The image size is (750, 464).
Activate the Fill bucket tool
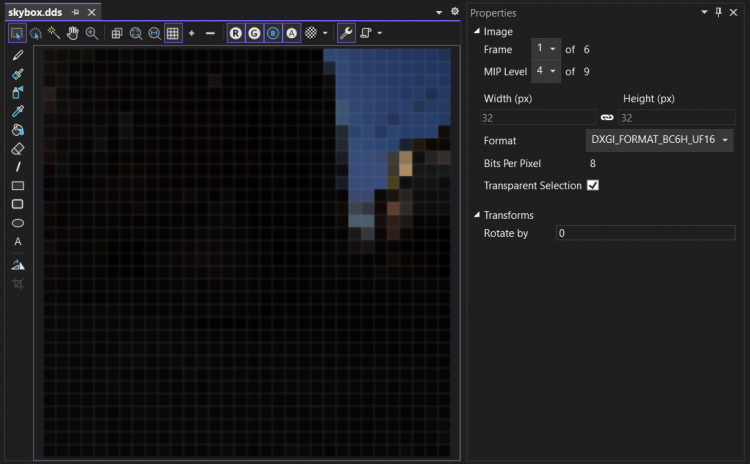pos(18,129)
